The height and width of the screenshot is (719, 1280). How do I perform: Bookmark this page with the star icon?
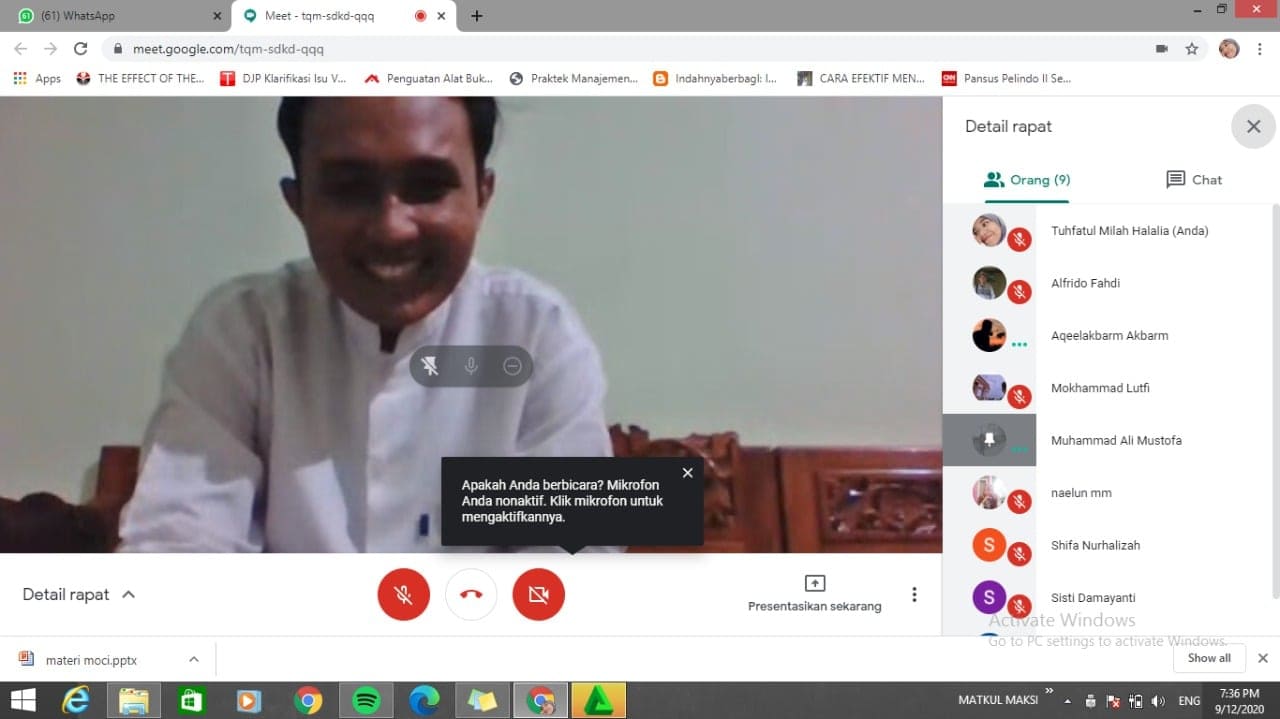click(x=1191, y=48)
